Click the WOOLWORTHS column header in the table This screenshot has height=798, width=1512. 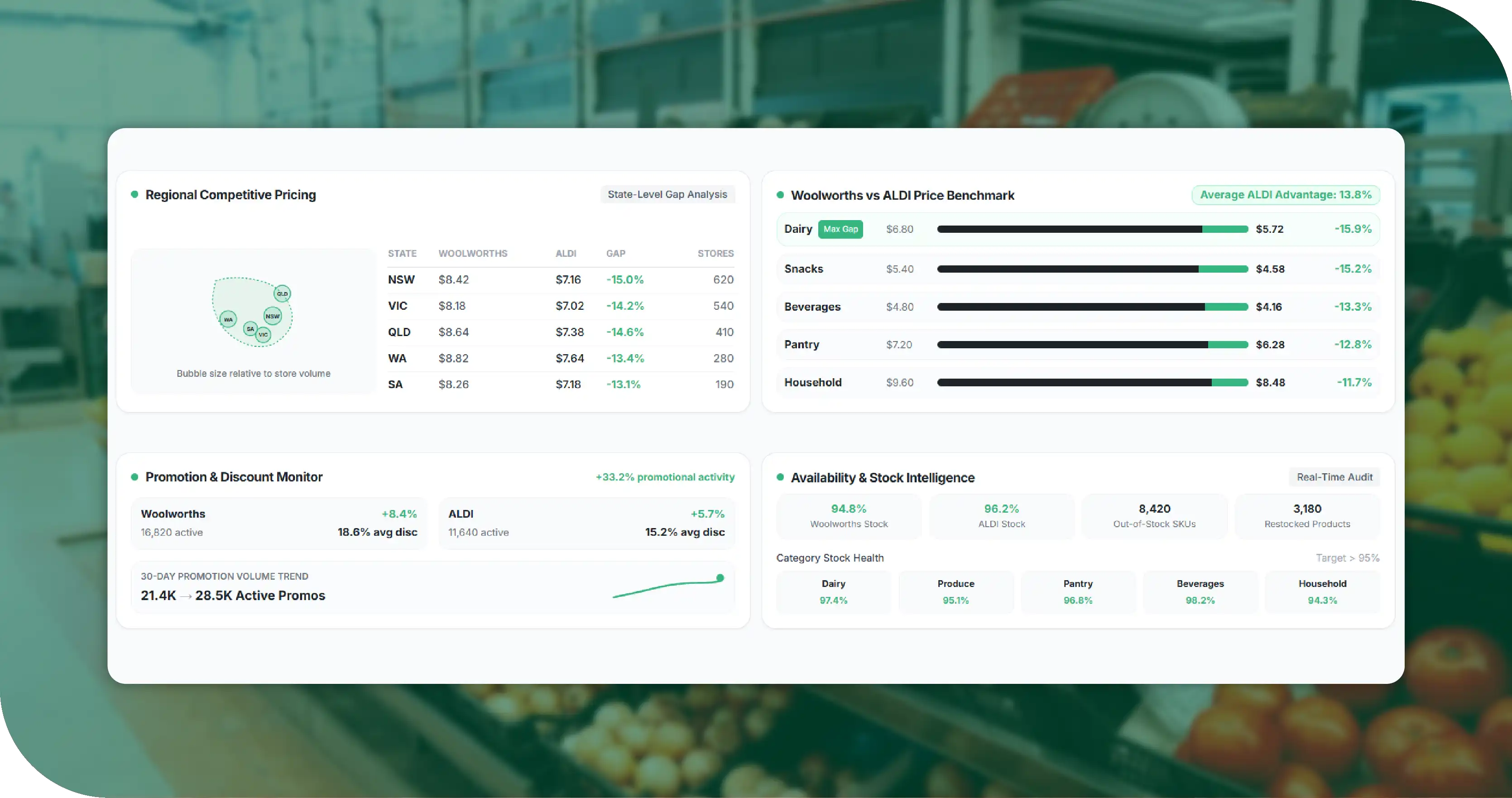pyautogui.click(x=472, y=254)
